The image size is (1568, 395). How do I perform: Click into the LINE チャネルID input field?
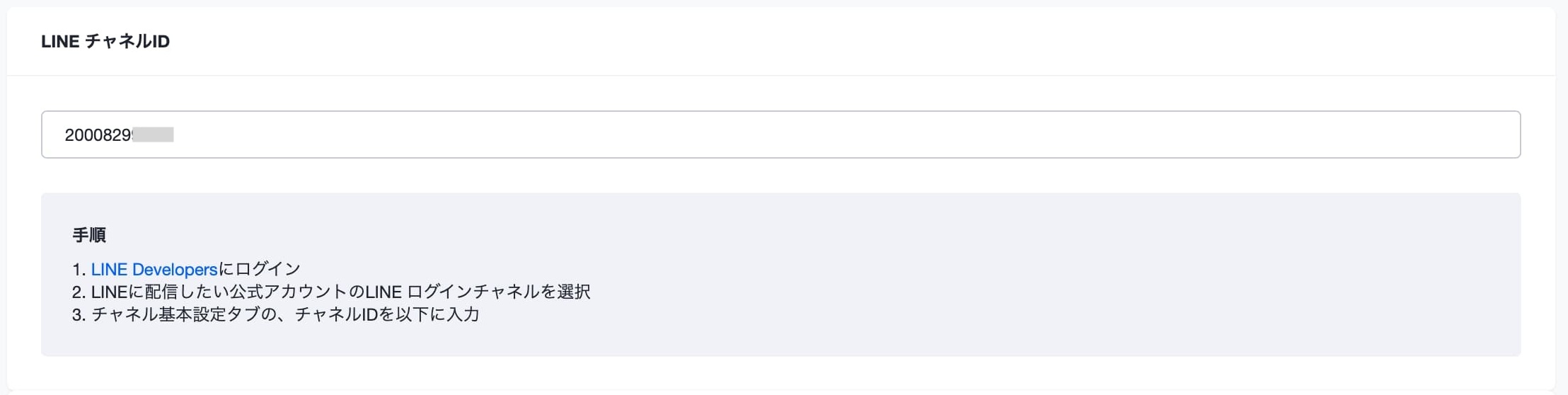780,134
